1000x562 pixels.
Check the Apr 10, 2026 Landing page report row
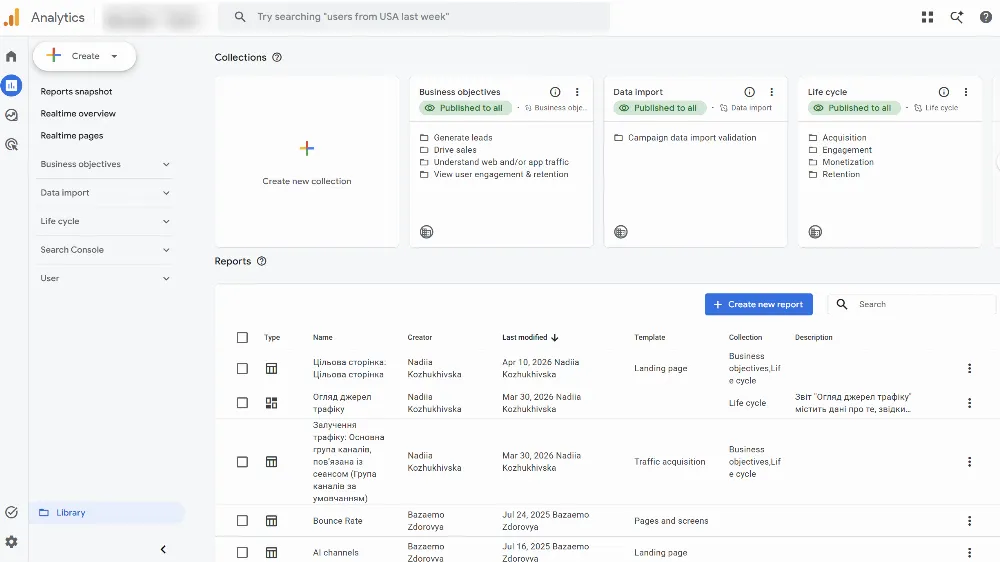point(242,369)
